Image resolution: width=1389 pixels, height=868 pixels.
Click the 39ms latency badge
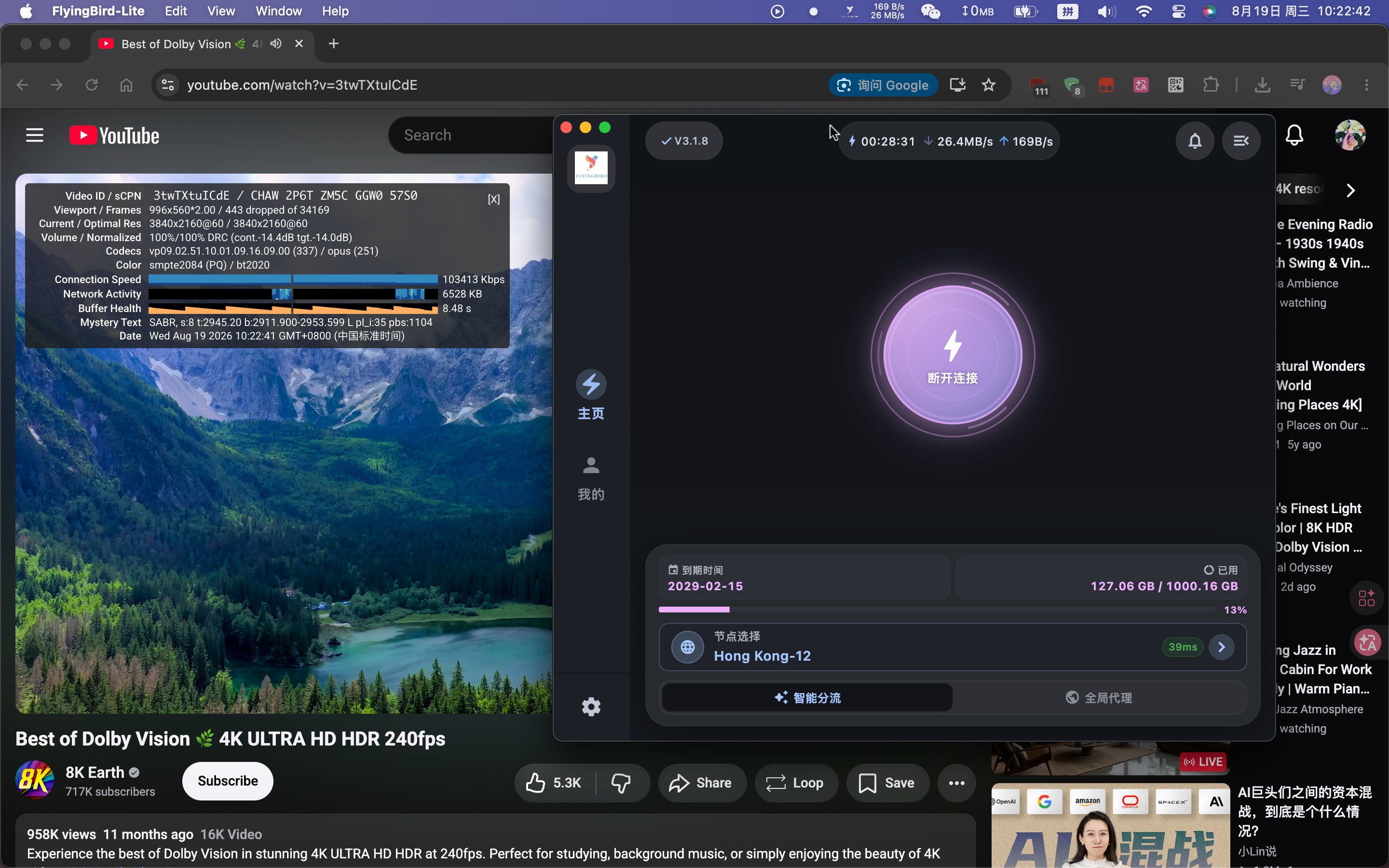[1183, 647]
